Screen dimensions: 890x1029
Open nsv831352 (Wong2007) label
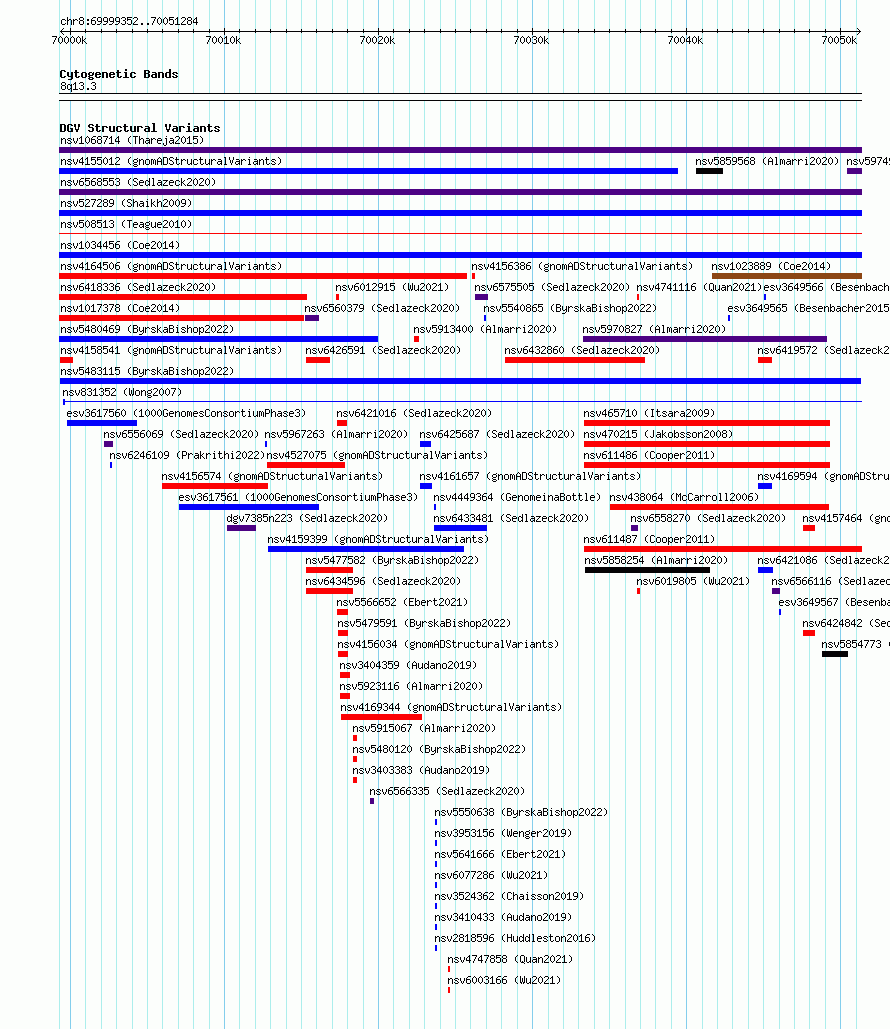[122, 392]
